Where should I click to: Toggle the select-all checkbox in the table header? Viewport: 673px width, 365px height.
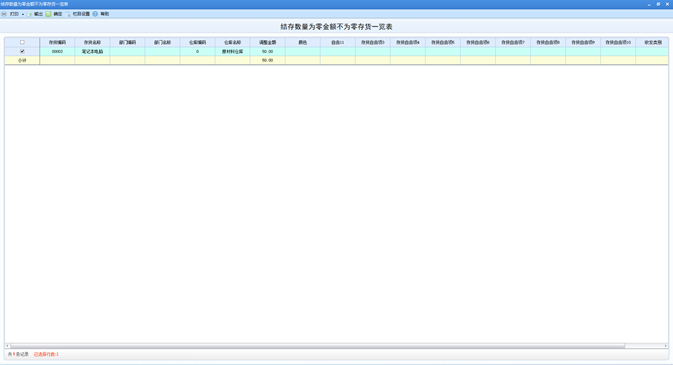pyautogui.click(x=22, y=42)
